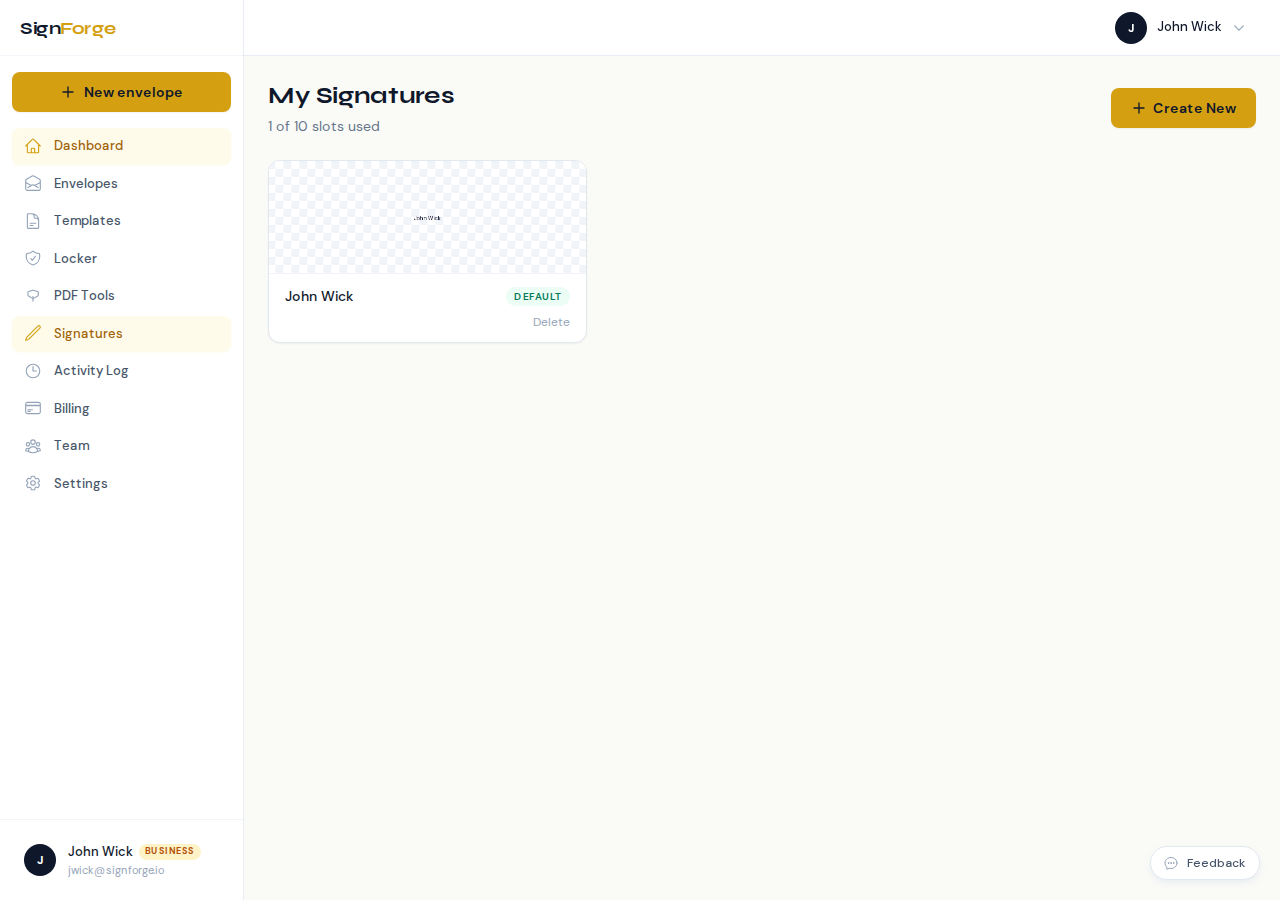The height and width of the screenshot is (900, 1280).
Task: Open the Billing page
Action: [x=121, y=409]
